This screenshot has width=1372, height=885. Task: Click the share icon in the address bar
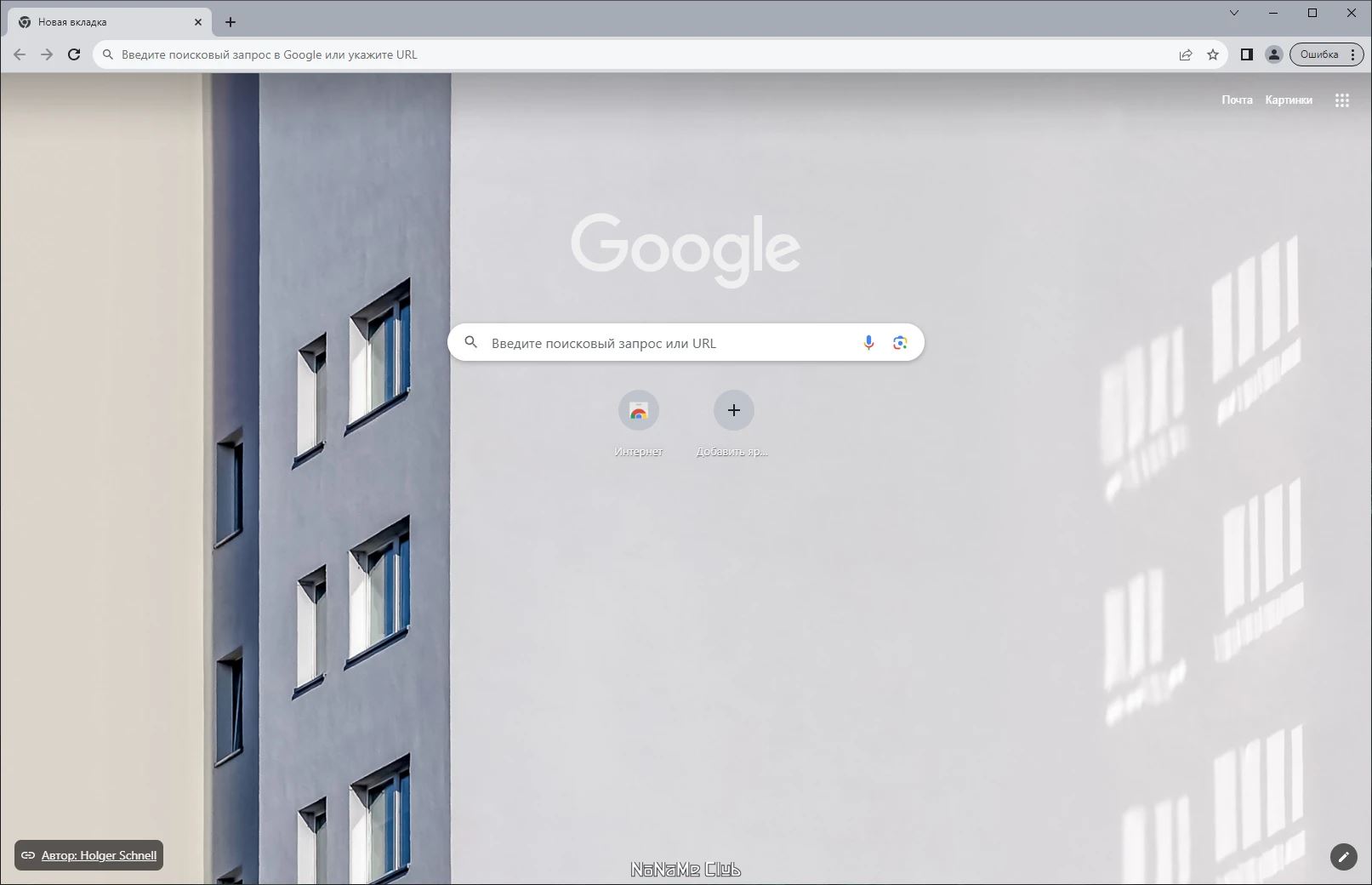[1184, 54]
